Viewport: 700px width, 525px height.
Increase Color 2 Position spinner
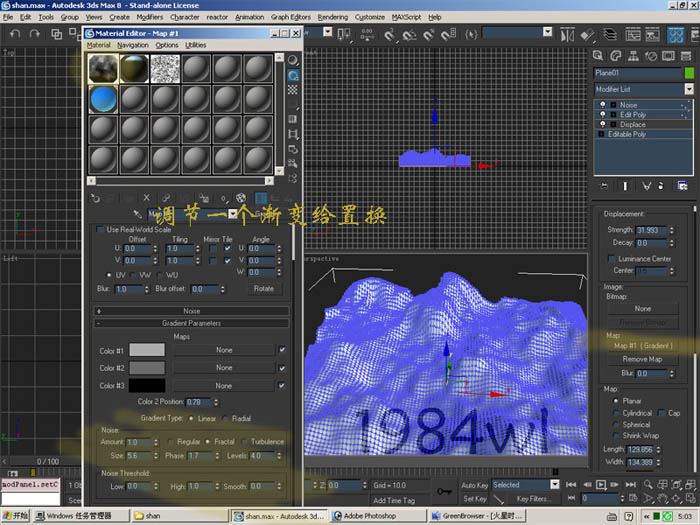point(216,400)
